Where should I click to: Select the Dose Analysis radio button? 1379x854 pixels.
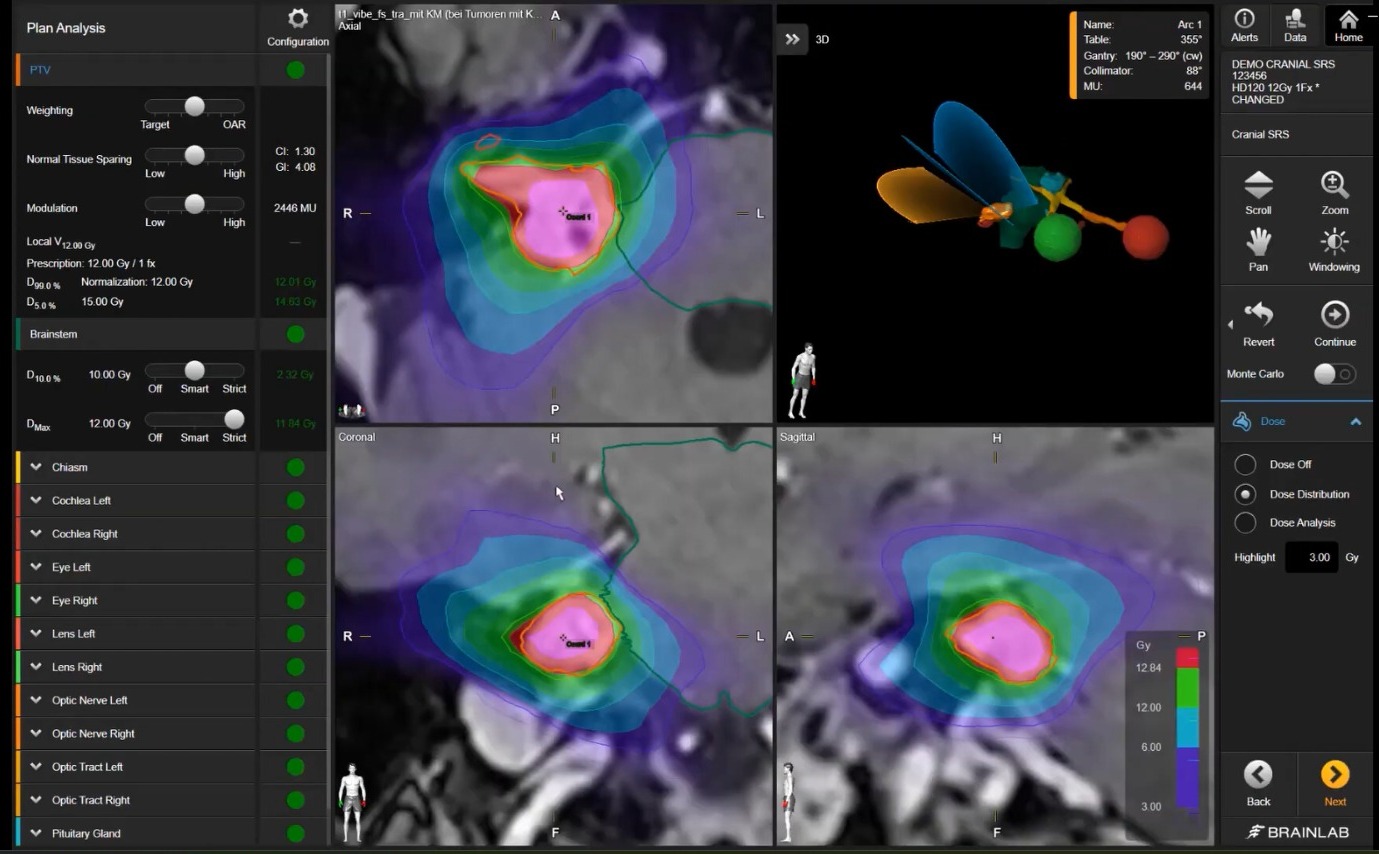[1245, 523]
